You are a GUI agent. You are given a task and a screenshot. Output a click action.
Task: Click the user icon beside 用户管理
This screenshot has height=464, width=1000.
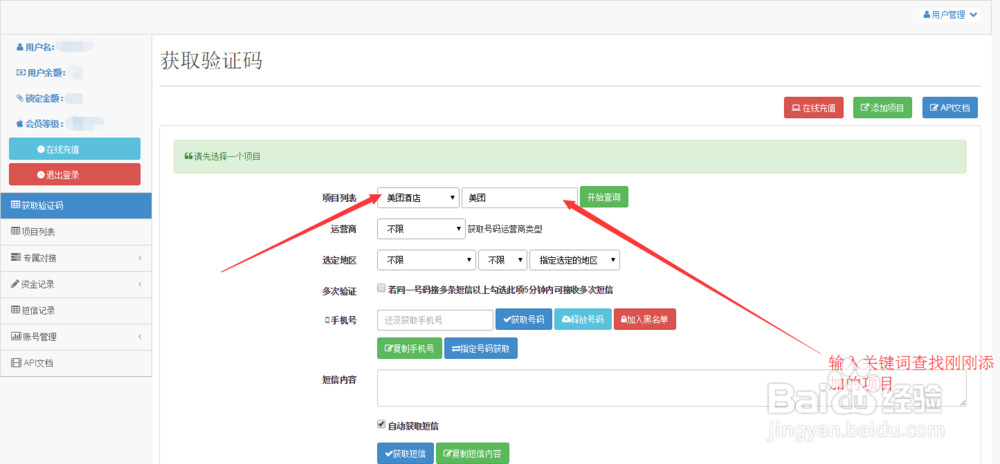[927, 15]
